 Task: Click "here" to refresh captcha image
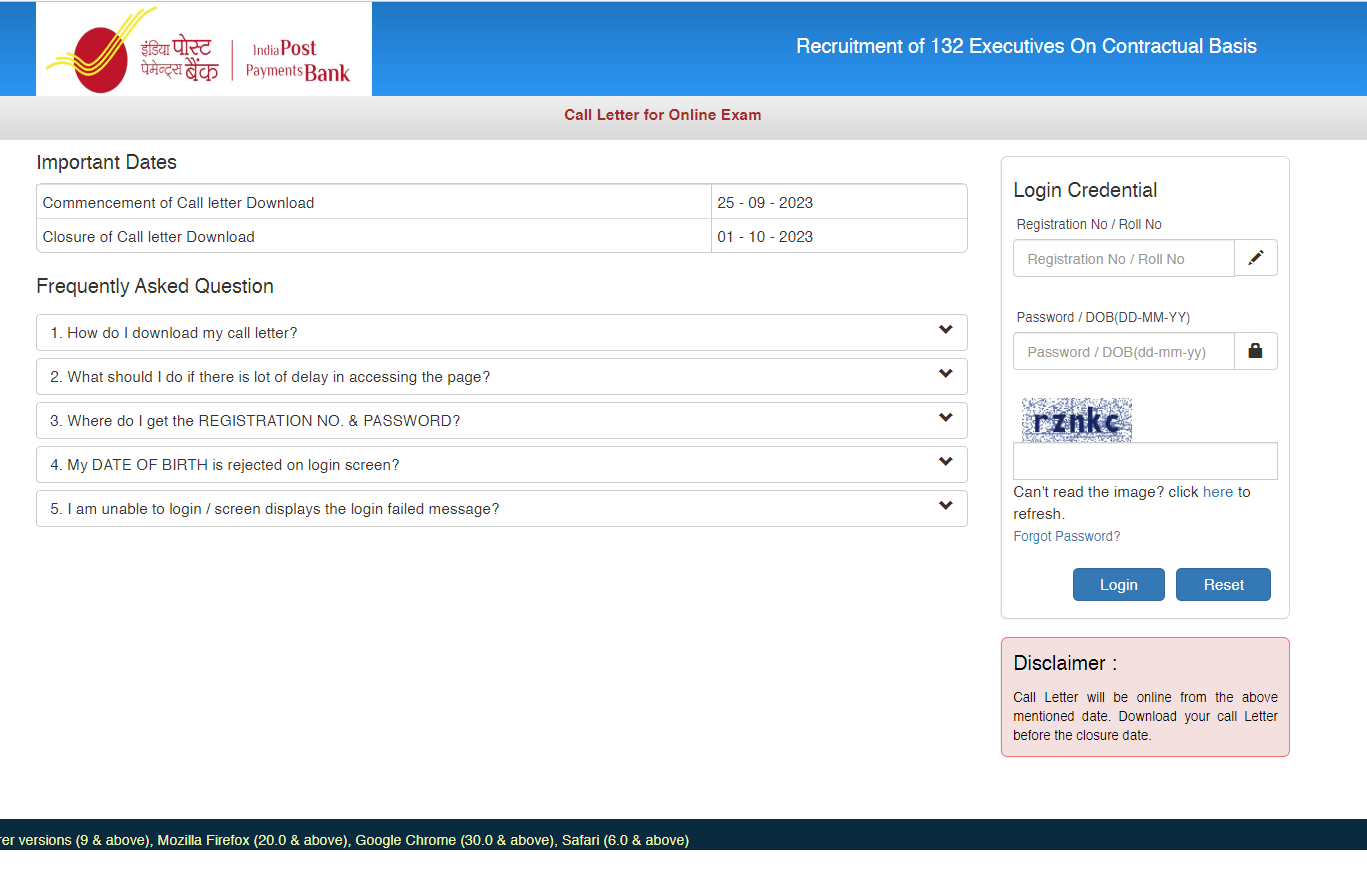[1217, 492]
